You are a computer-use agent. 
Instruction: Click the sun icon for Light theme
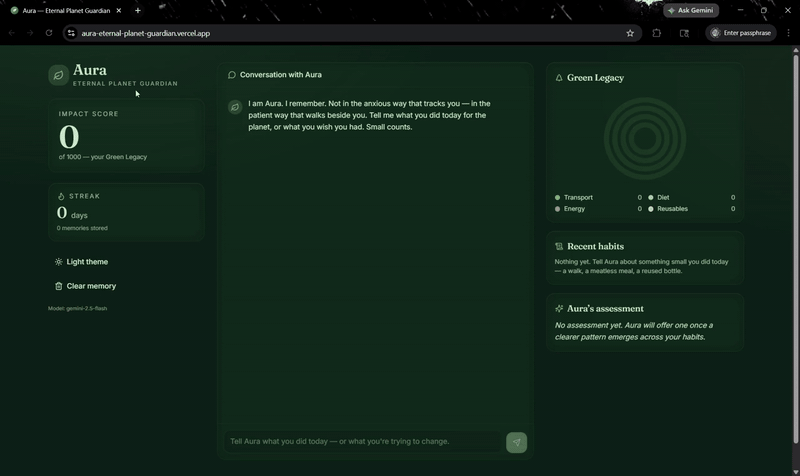(x=59, y=262)
